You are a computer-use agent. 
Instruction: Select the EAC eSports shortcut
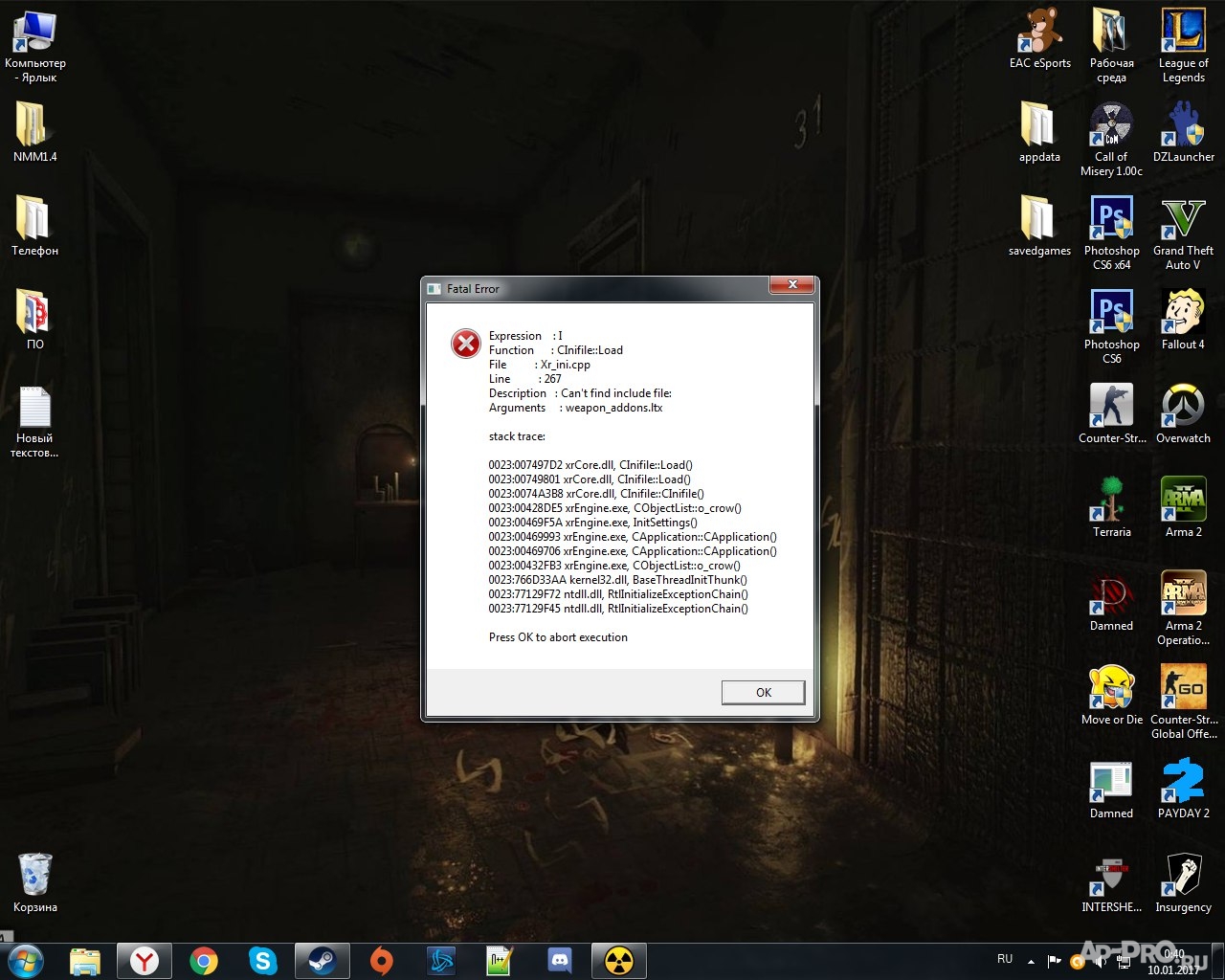coord(1040,38)
